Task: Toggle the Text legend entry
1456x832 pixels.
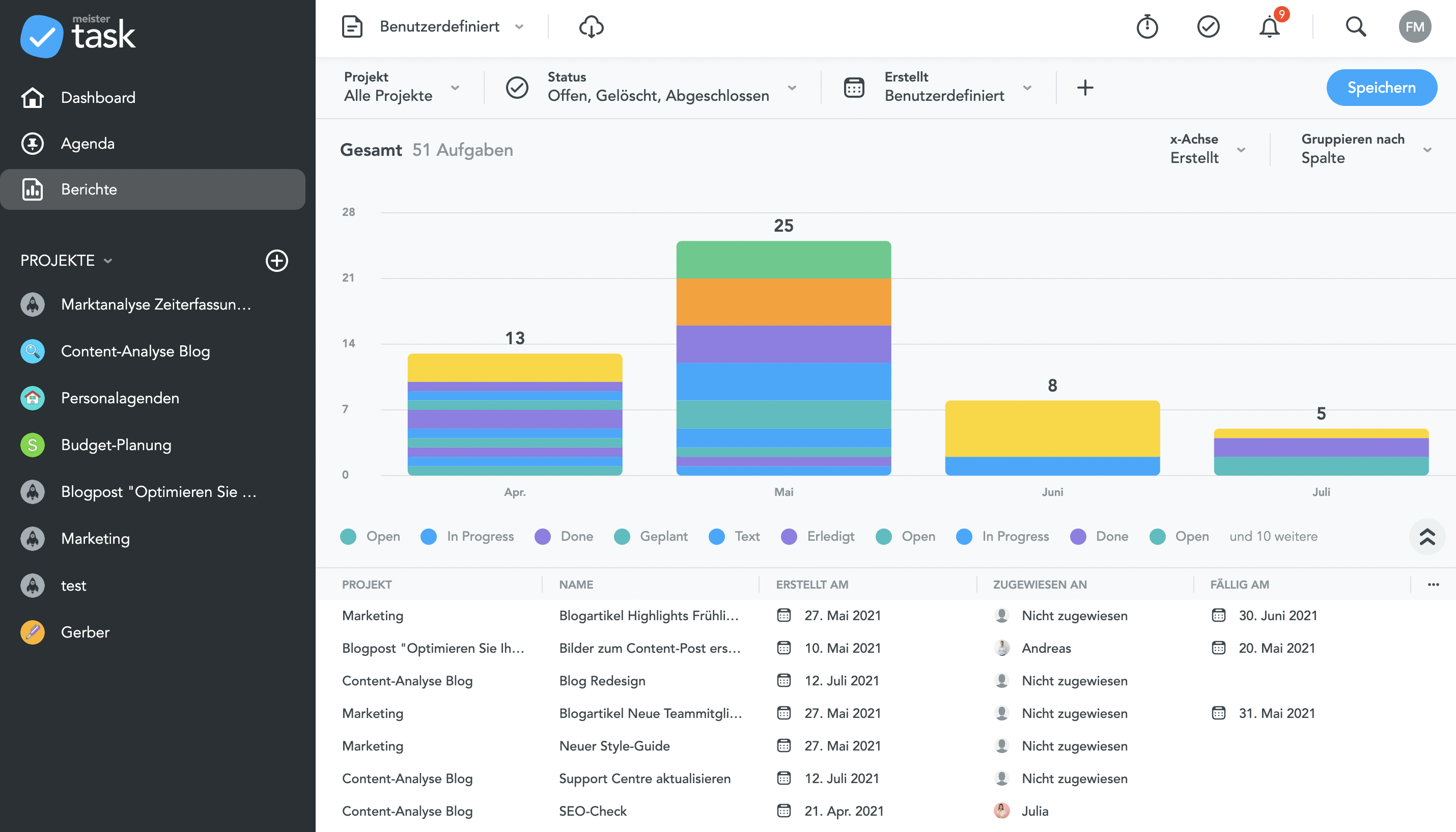Action: [x=734, y=536]
